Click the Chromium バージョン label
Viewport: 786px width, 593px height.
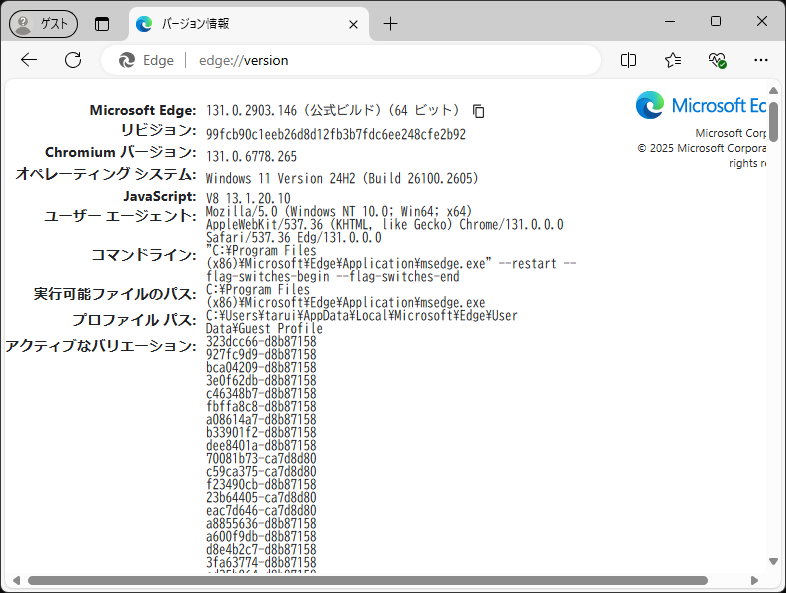coord(120,152)
